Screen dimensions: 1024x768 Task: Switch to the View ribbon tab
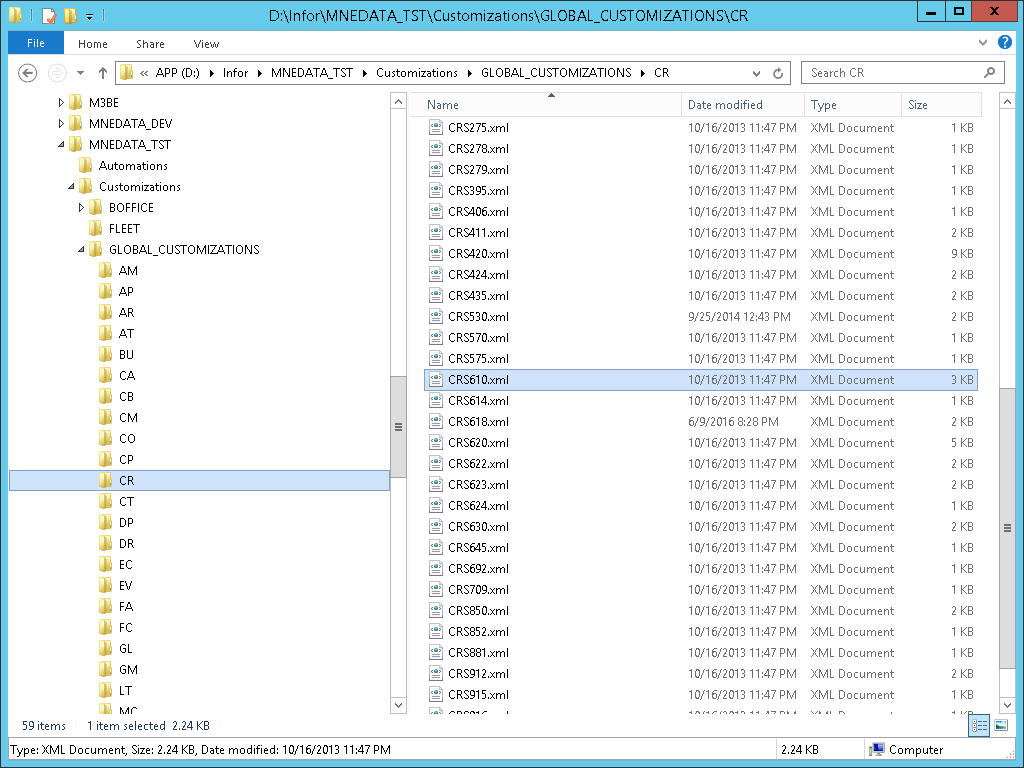(206, 44)
